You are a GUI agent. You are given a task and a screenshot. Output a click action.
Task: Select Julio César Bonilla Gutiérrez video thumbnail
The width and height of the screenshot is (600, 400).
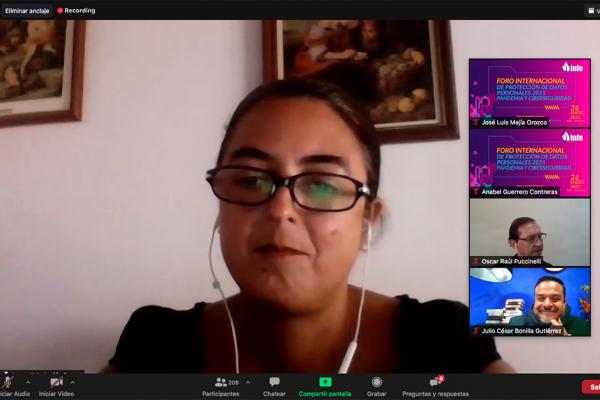click(x=530, y=302)
